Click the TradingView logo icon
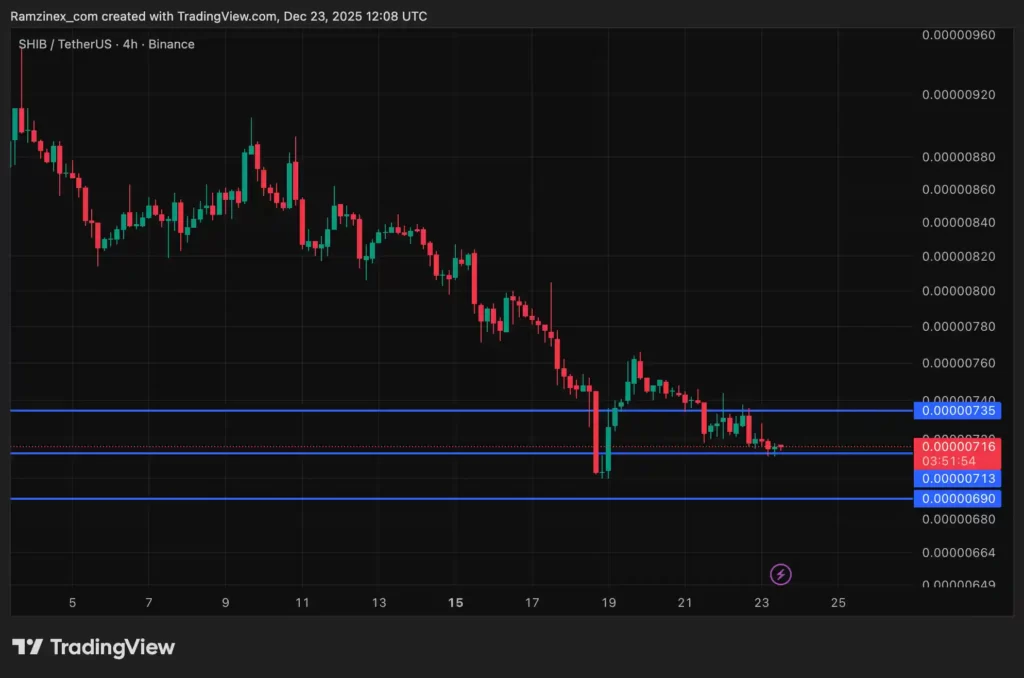 [27, 647]
